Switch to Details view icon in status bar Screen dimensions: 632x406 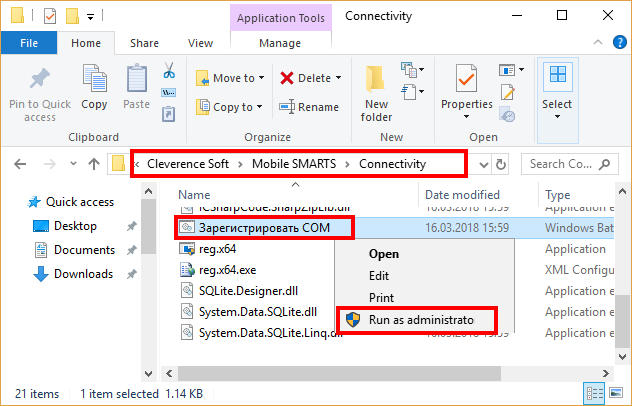(594, 393)
